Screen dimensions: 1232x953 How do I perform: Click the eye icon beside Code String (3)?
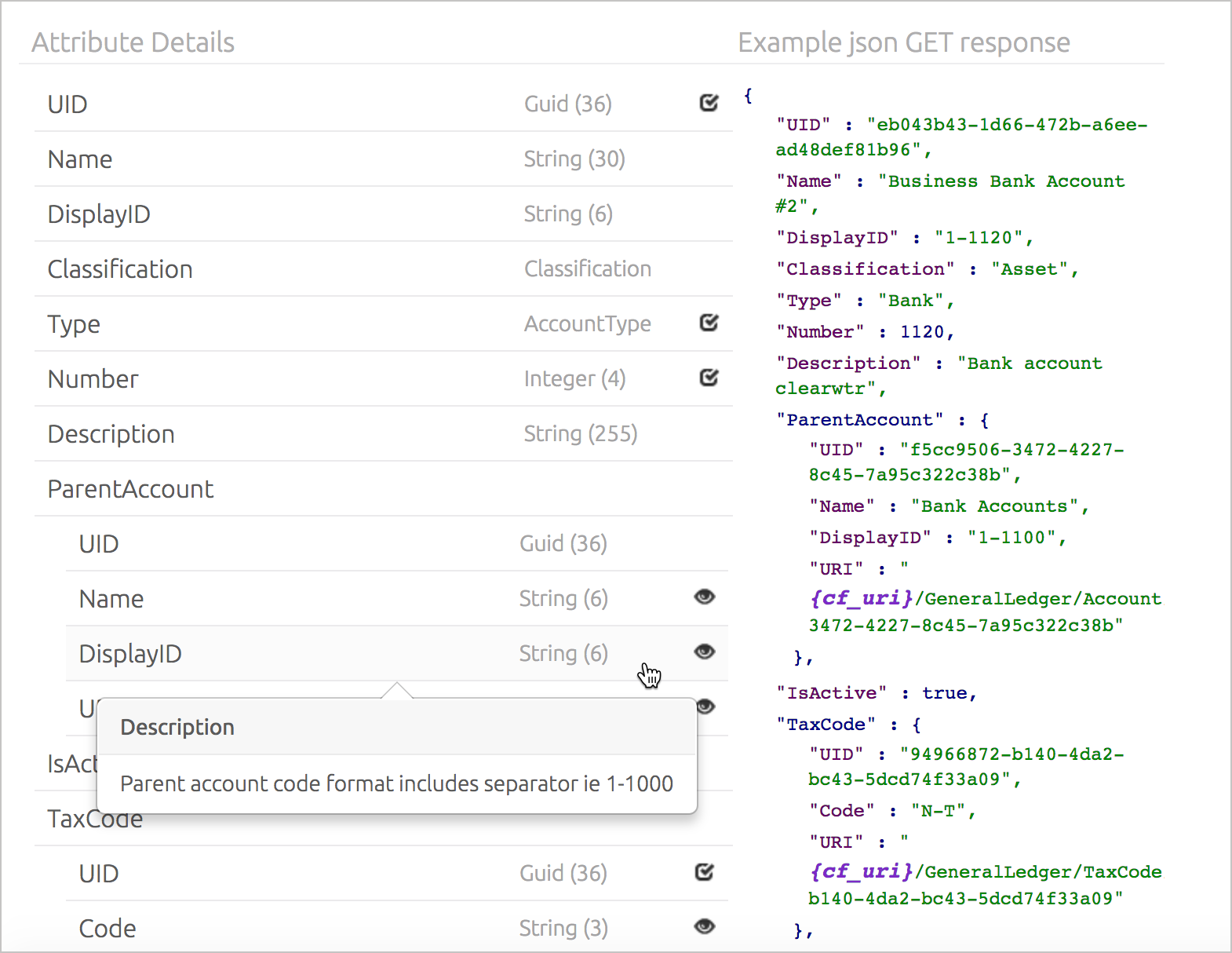coord(705,927)
